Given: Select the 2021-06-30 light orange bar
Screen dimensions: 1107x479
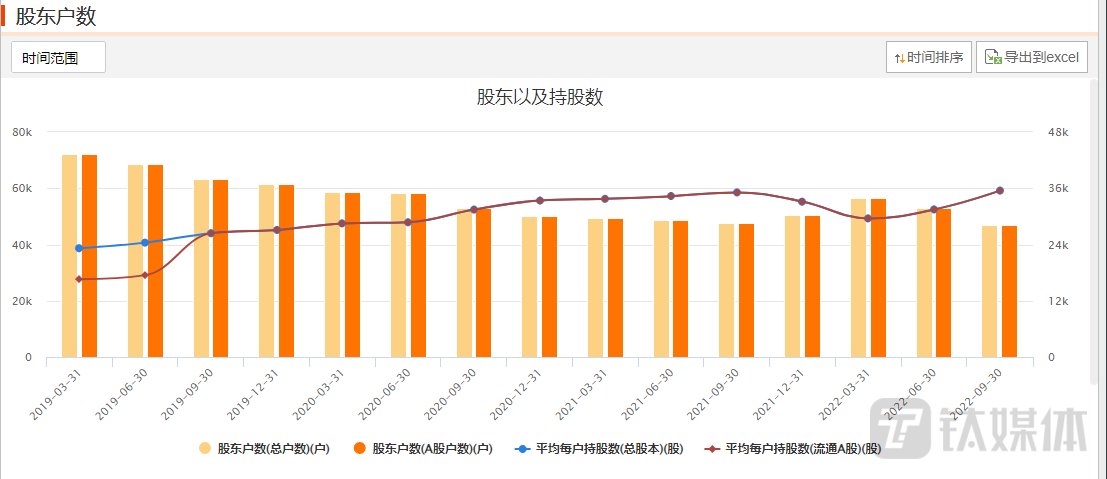Looking at the screenshot, I should pyautogui.click(x=662, y=289).
